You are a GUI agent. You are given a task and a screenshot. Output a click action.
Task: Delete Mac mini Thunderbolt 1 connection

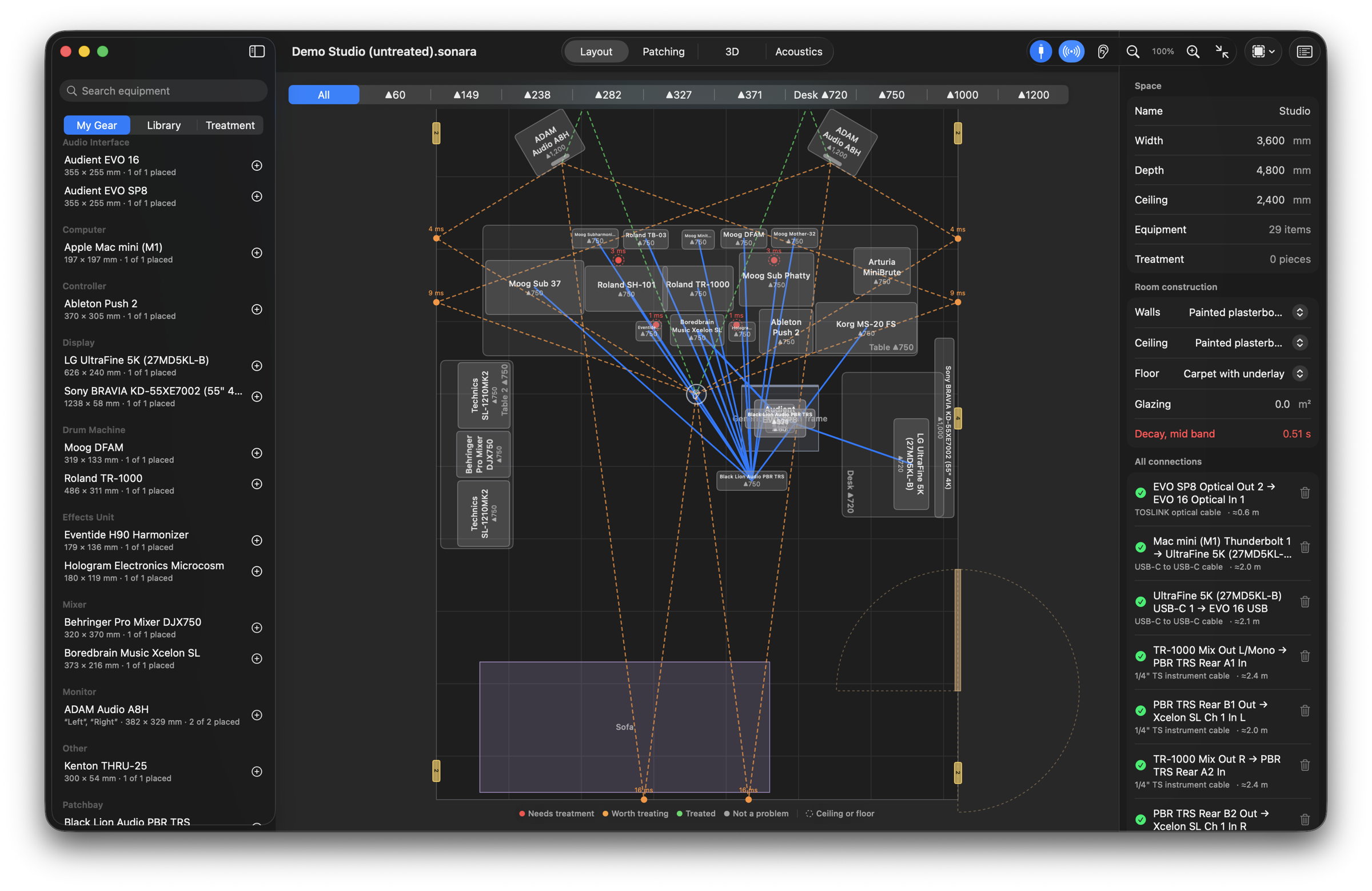pyautogui.click(x=1305, y=548)
